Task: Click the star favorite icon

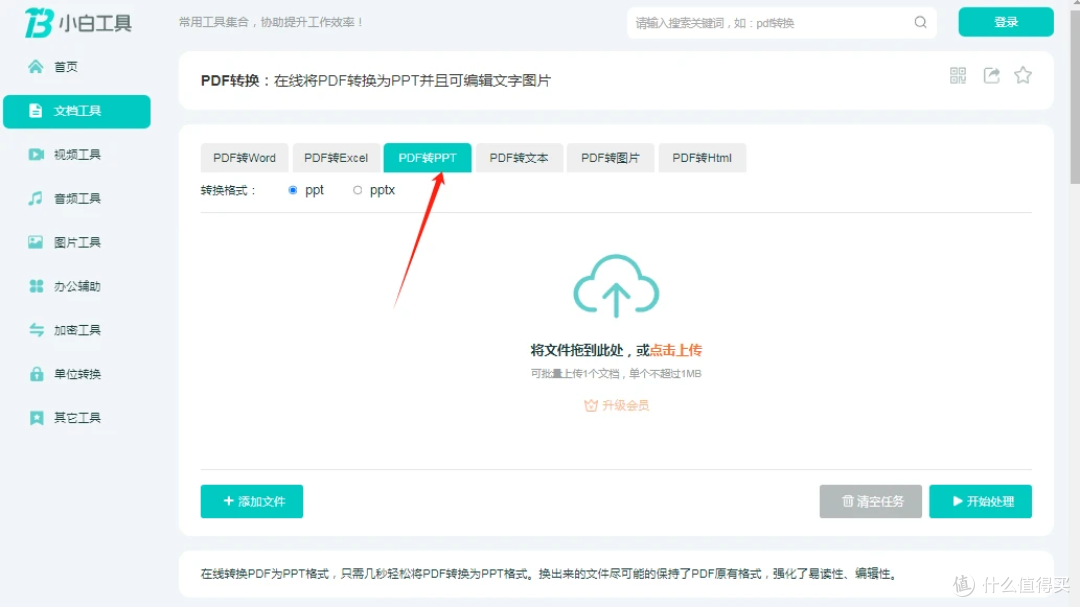Action: (1023, 75)
